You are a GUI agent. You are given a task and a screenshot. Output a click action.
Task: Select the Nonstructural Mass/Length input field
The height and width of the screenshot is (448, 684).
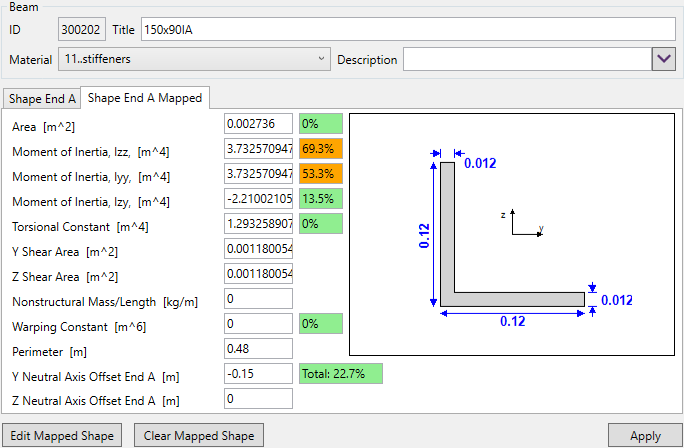click(x=258, y=299)
